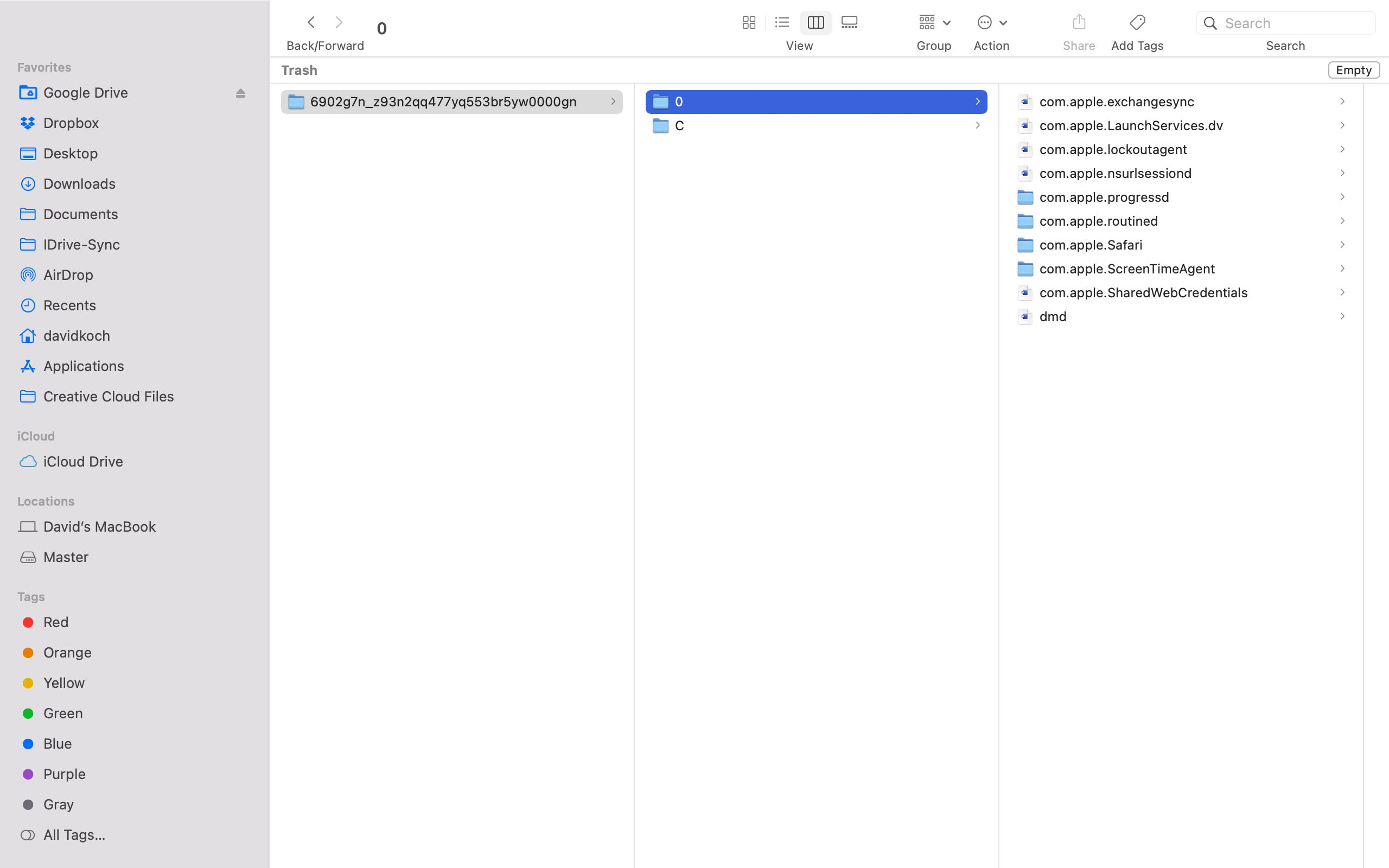
Task: Open the Group dropdown menu
Action: [x=934, y=22]
